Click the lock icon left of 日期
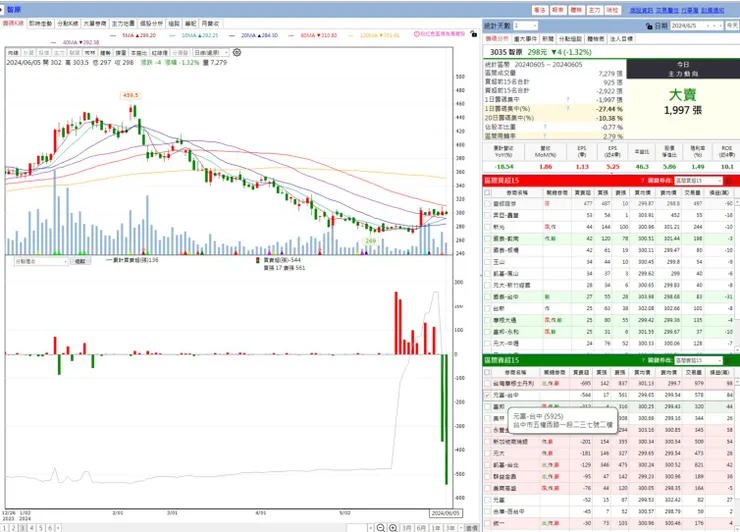This screenshot has width=740, height=532. (x=649, y=26)
